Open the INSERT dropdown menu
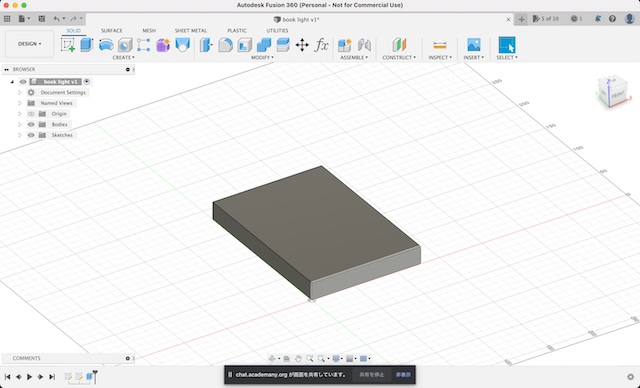The height and width of the screenshot is (388, 640). coord(473,58)
